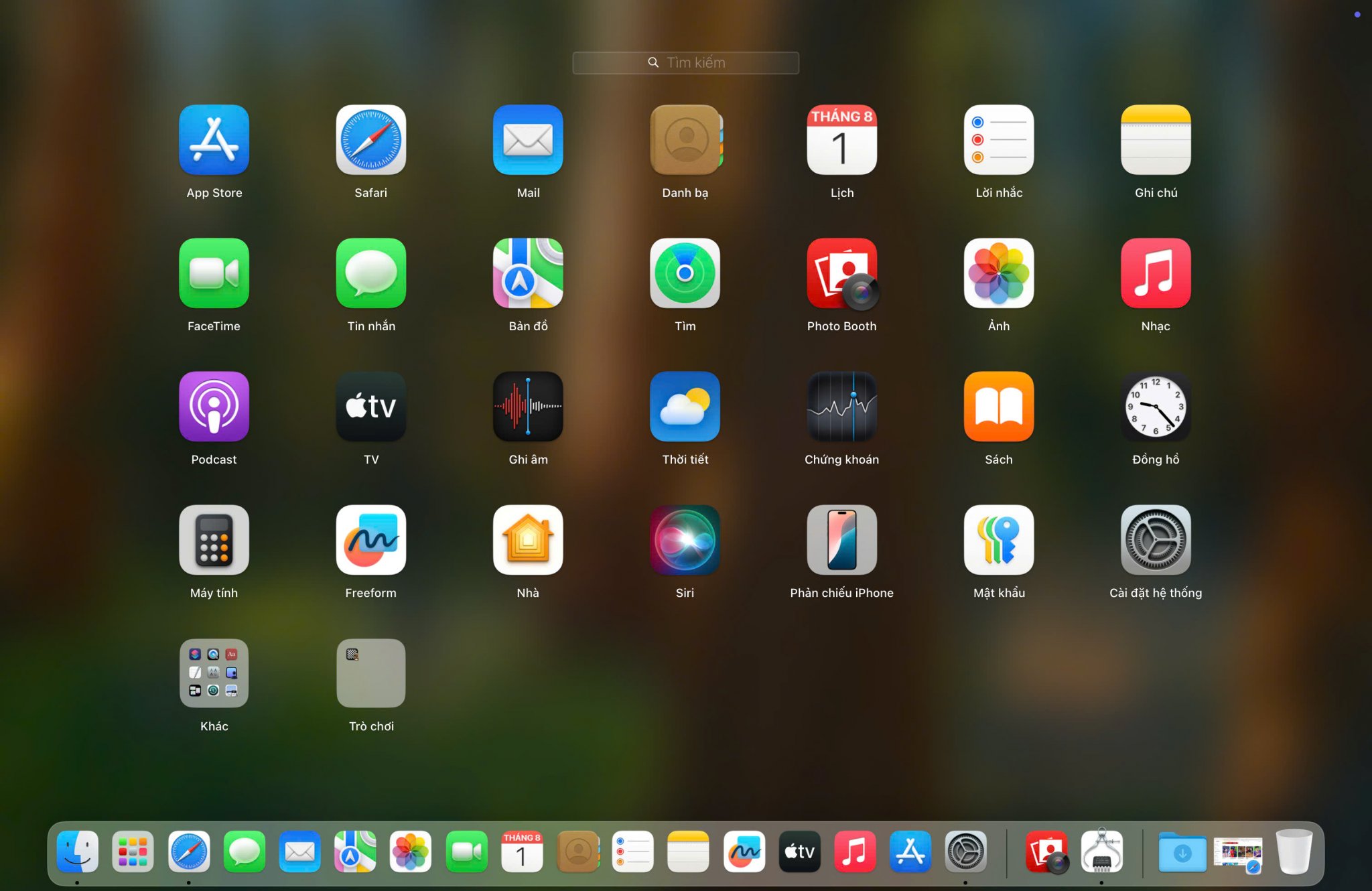The height and width of the screenshot is (891, 1372).
Task: Open Cài đặt hệ thống in Launchpad grid
Action: (1156, 540)
